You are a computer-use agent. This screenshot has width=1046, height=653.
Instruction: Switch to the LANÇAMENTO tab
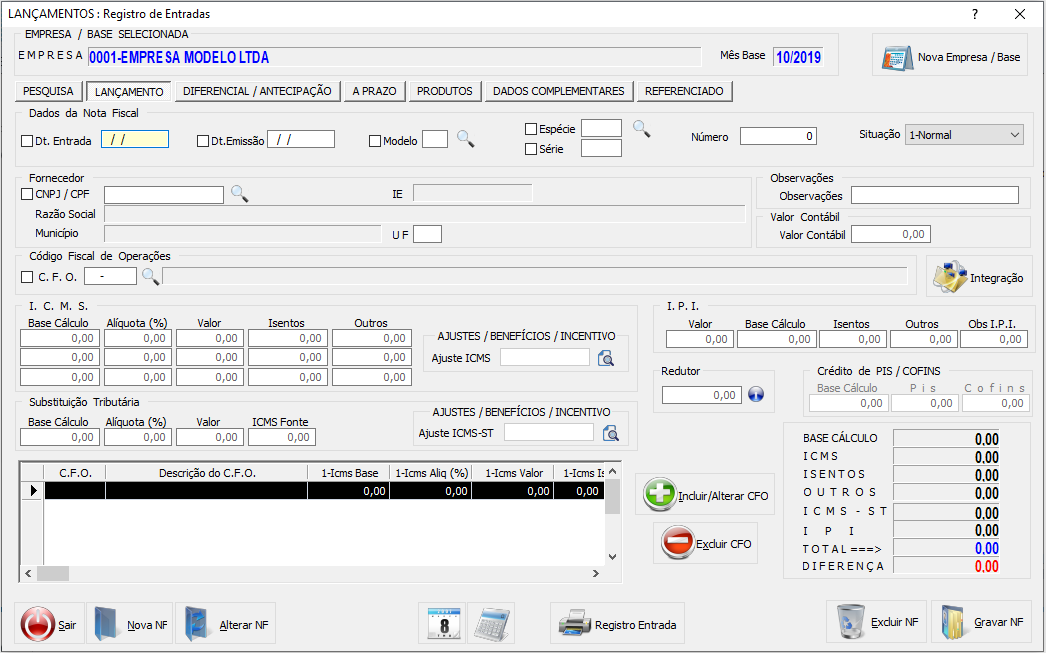click(129, 91)
